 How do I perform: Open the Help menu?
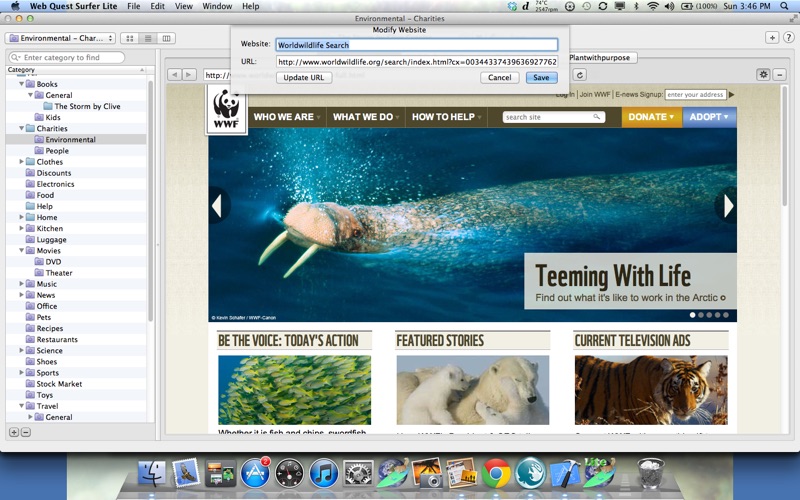251,6
